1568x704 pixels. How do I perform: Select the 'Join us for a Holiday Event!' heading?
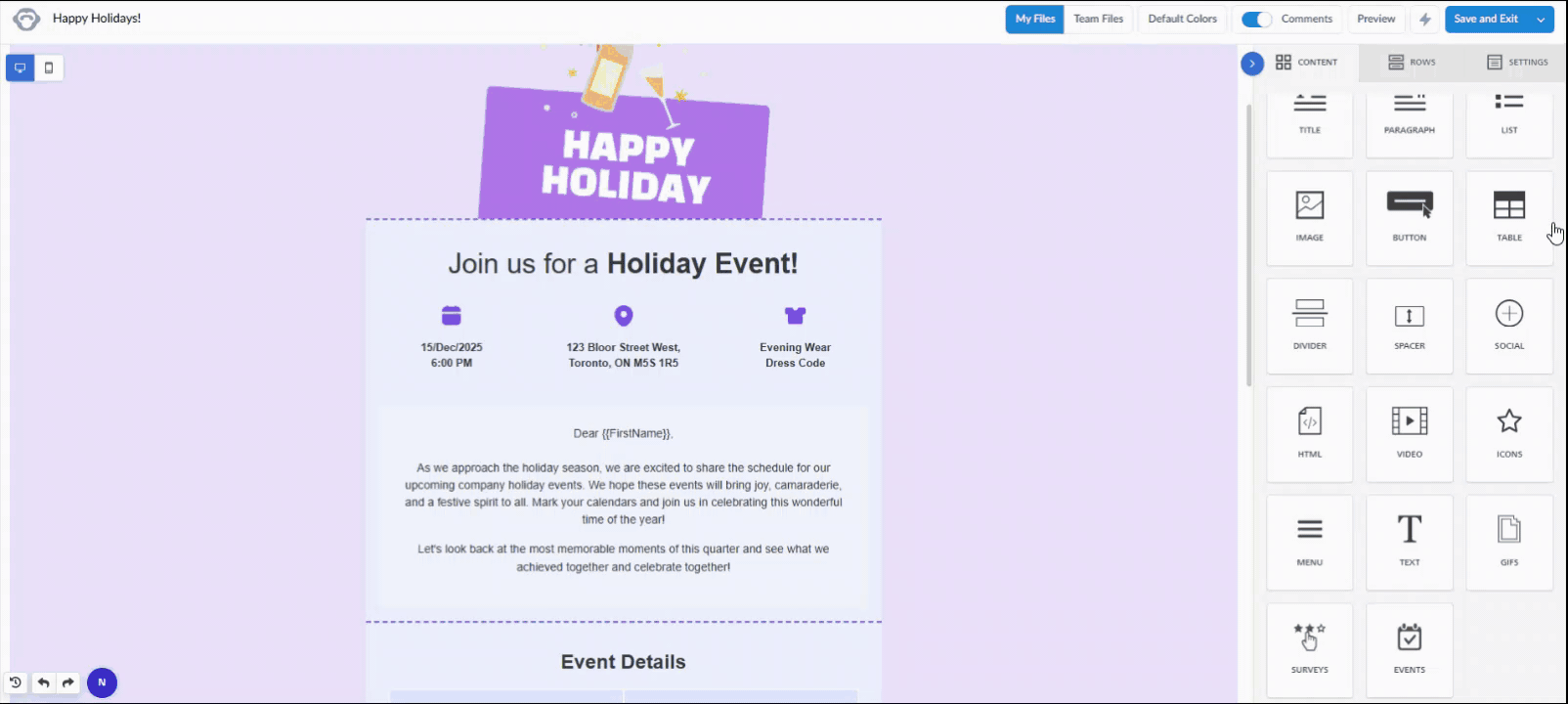click(x=623, y=263)
